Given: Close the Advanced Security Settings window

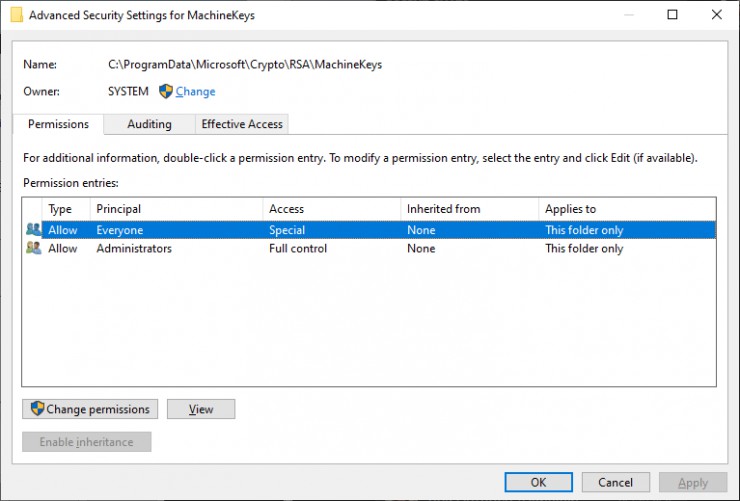Looking at the screenshot, I should [717, 15].
